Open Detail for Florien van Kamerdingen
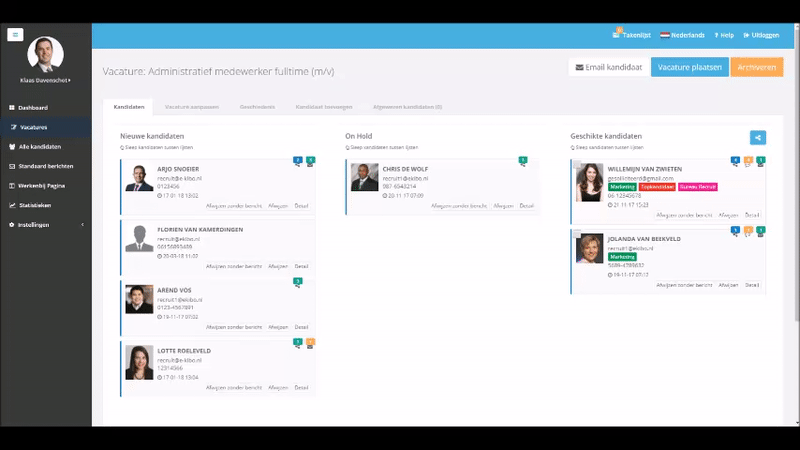The image size is (800, 450). (x=301, y=266)
